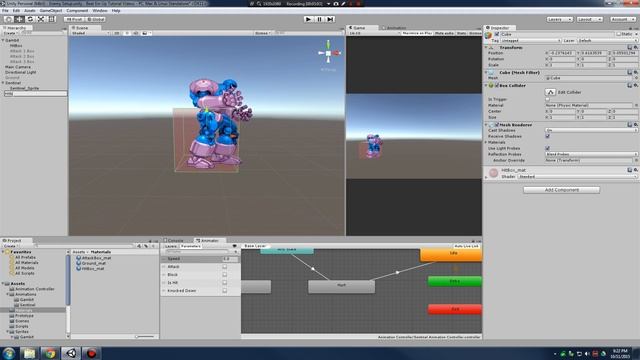Toggle the Mesh Renderer enabled checkbox
The width and height of the screenshot is (640, 360).
497,125
